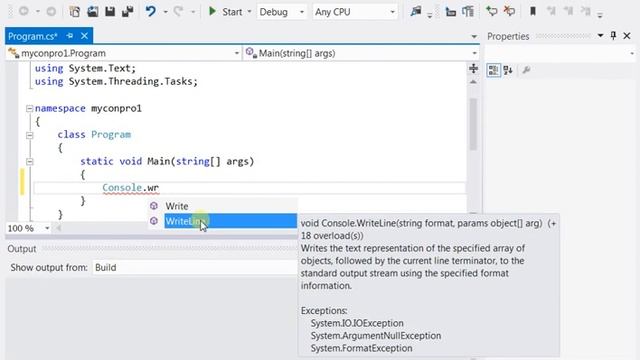Viewport: 640px width, 360px height.
Task: Pin the Program.cs tab
Action: 70,36
